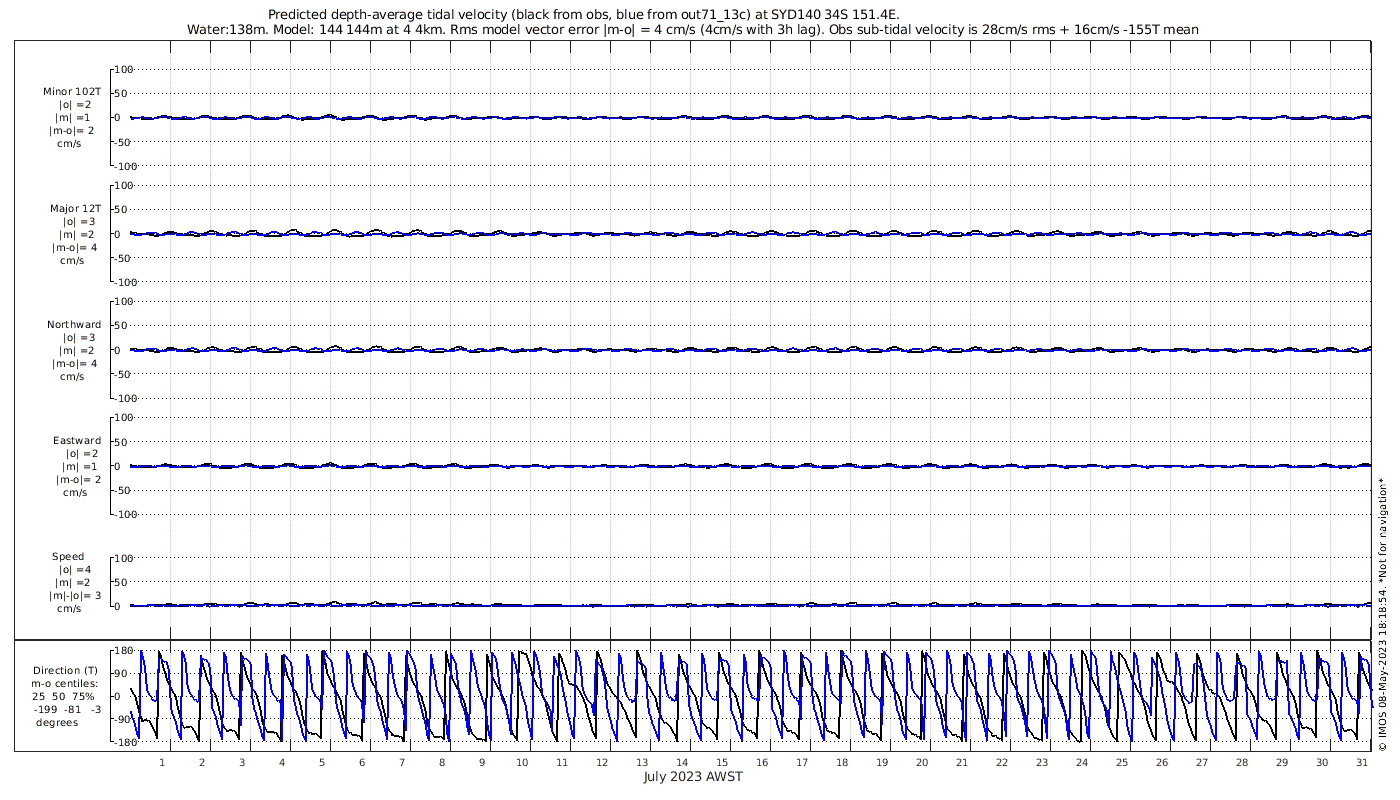Click the 'Northward' panel label

[74, 325]
